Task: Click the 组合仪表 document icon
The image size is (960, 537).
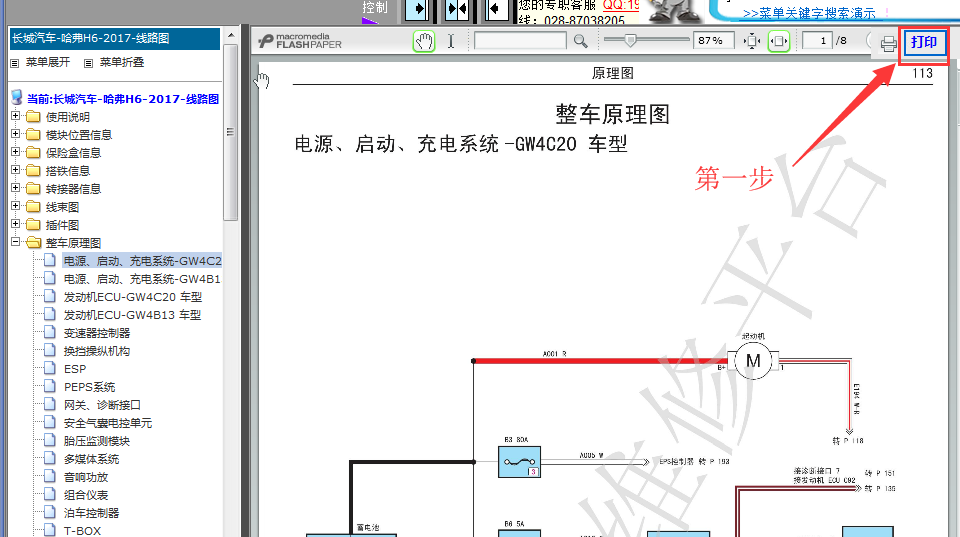Action: [x=50, y=495]
